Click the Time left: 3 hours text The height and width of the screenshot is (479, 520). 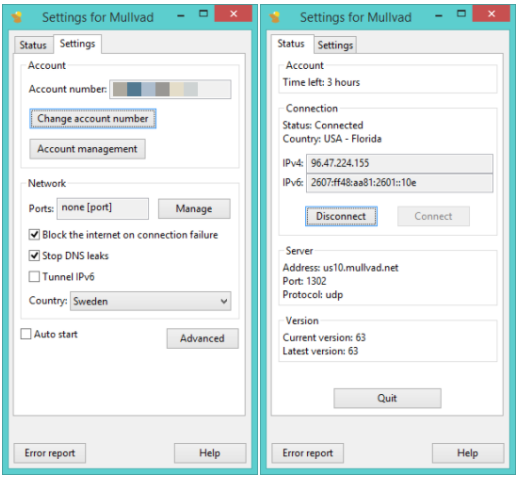coord(321,82)
